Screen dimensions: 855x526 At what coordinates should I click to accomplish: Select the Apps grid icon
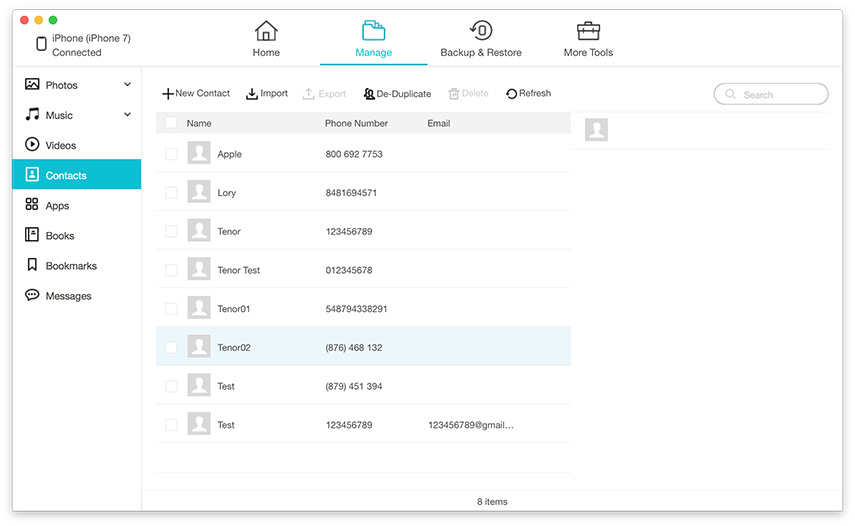tap(32, 205)
